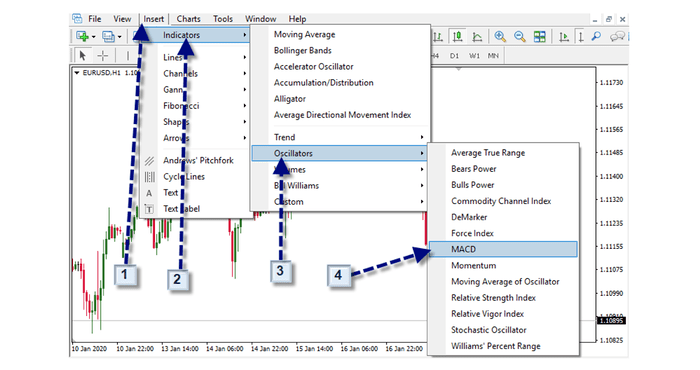Click the blue search magnifier icon
This screenshot has width=700, height=370.
click(596, 36)
